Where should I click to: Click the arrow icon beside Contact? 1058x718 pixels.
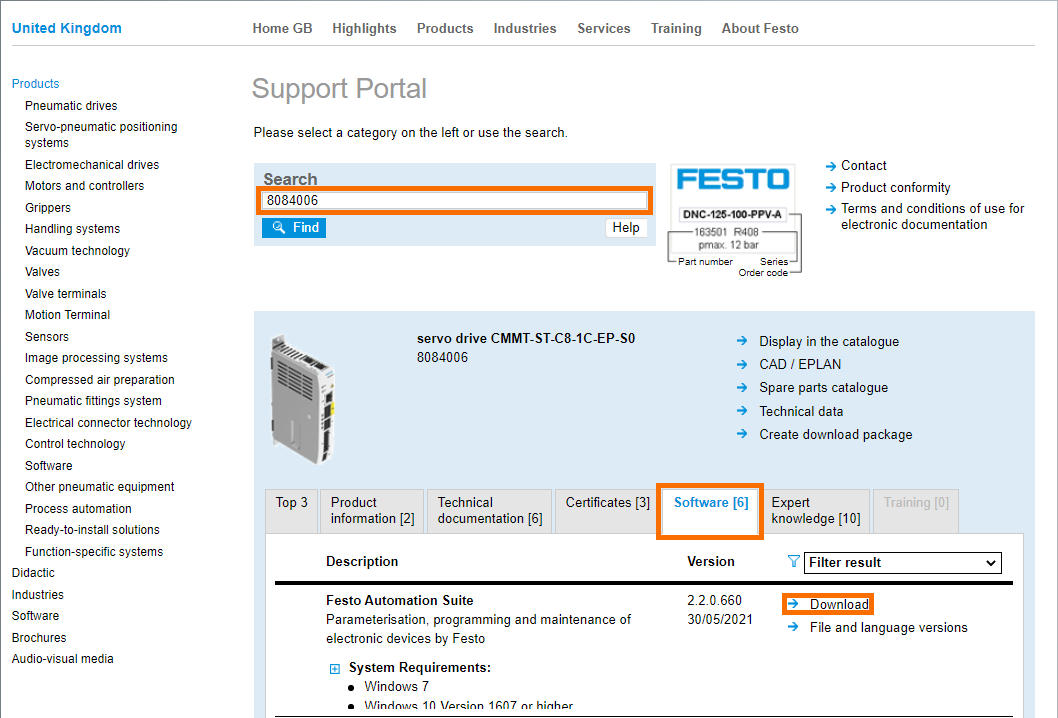click(x=832, y=165)
